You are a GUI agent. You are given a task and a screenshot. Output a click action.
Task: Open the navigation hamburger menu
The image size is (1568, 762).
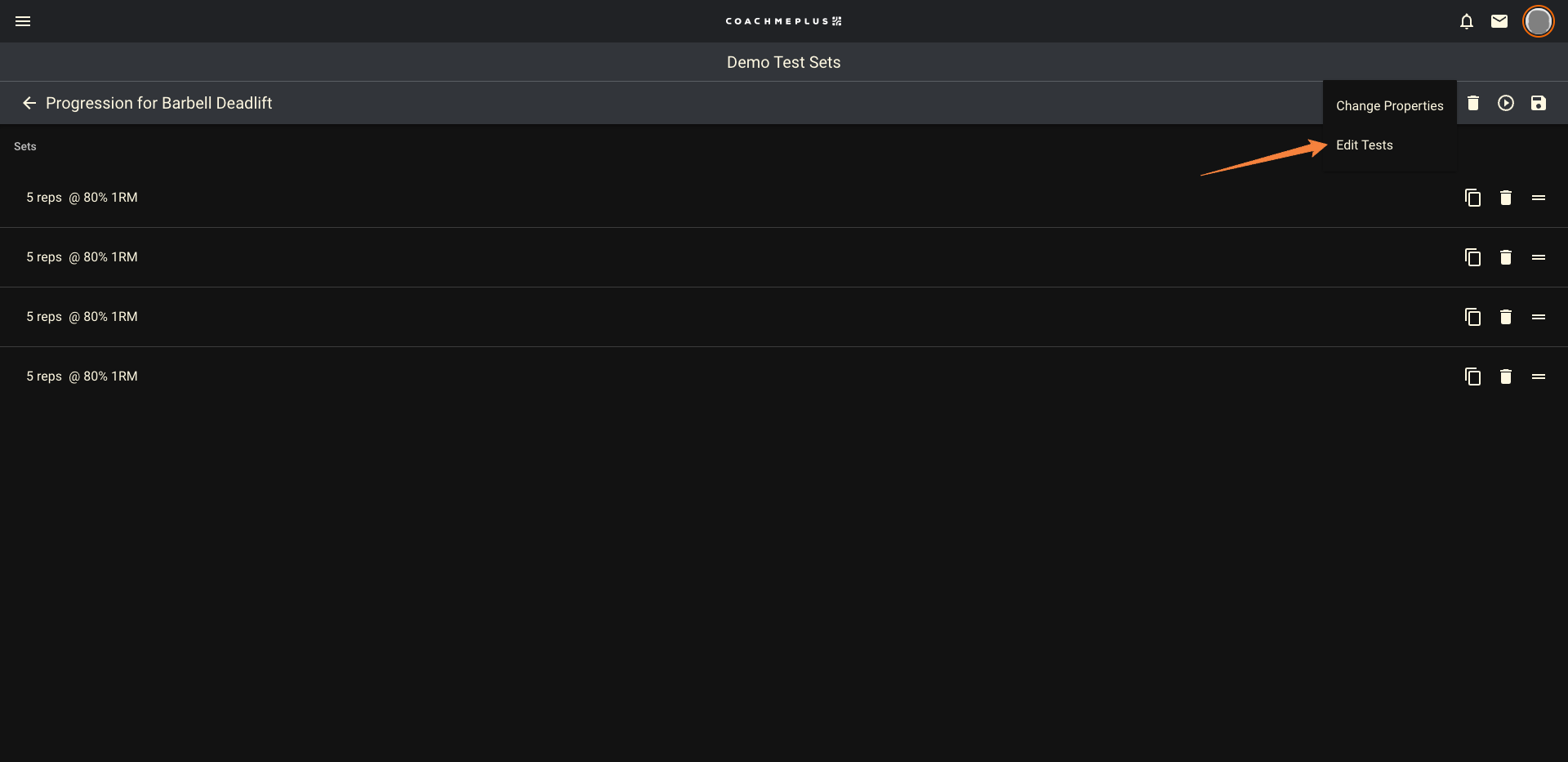tap(23, 21)
